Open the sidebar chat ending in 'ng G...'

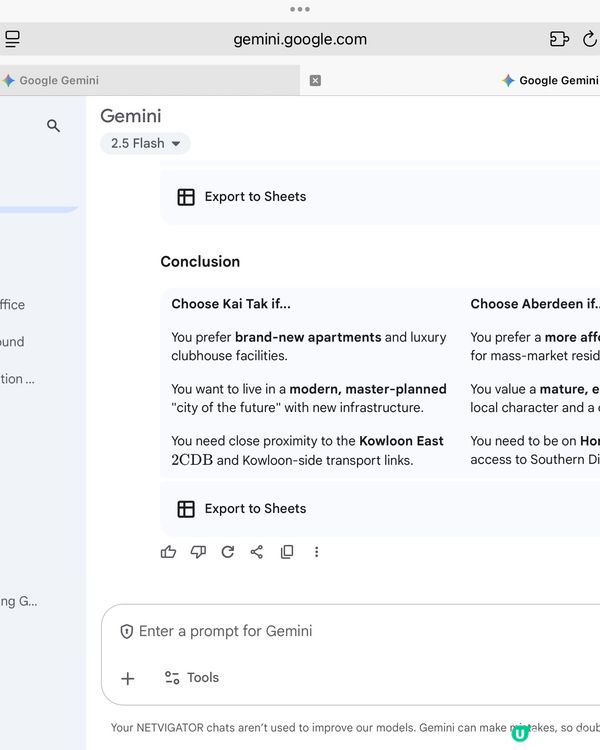(19, 601)
